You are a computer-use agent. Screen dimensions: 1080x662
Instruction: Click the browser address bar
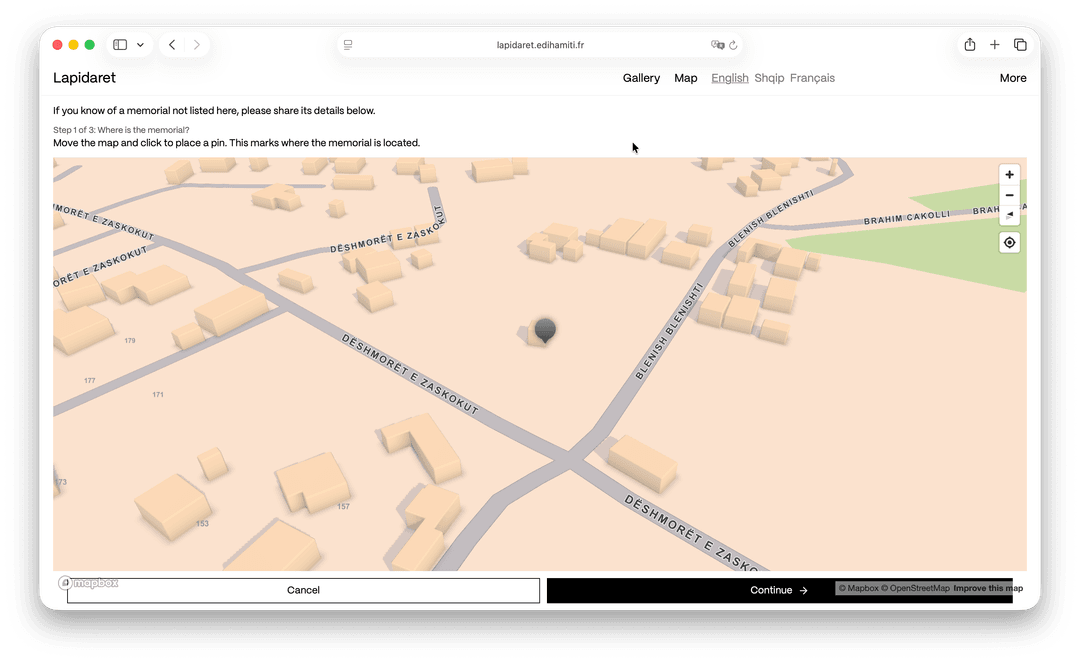point(540,45)
